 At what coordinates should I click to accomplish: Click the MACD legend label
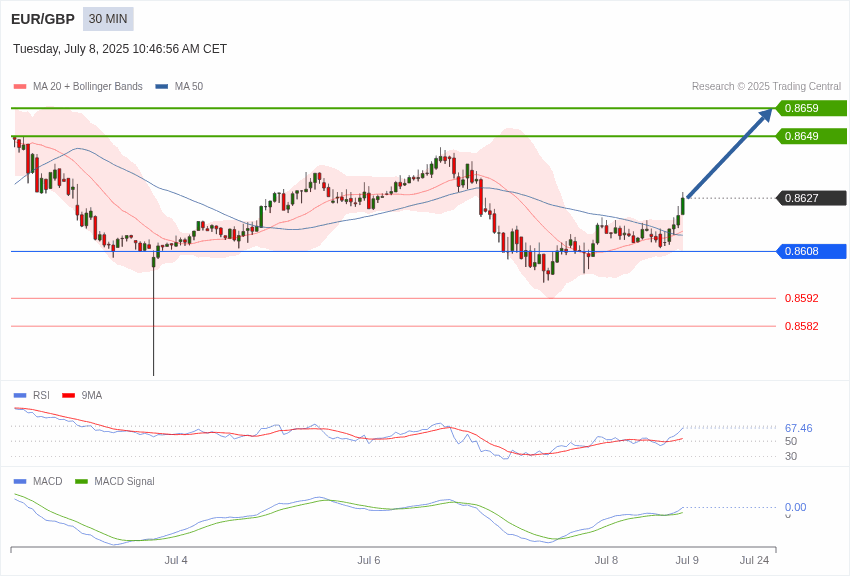(x=48, y=481)
